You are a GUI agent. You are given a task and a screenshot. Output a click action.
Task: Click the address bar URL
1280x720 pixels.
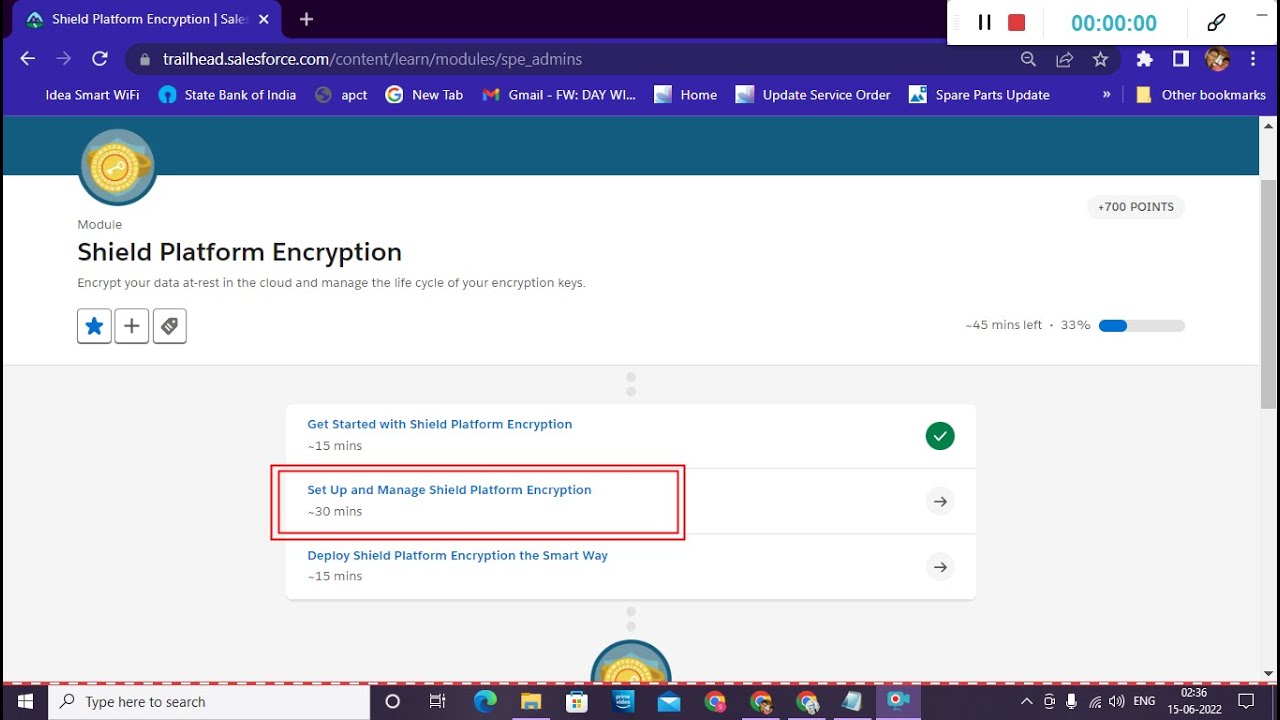point(372,59)
